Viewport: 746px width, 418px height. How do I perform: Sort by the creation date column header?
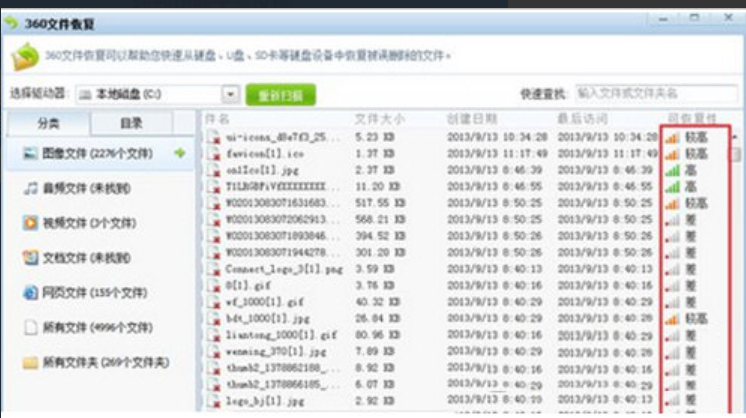pos(469,119)
